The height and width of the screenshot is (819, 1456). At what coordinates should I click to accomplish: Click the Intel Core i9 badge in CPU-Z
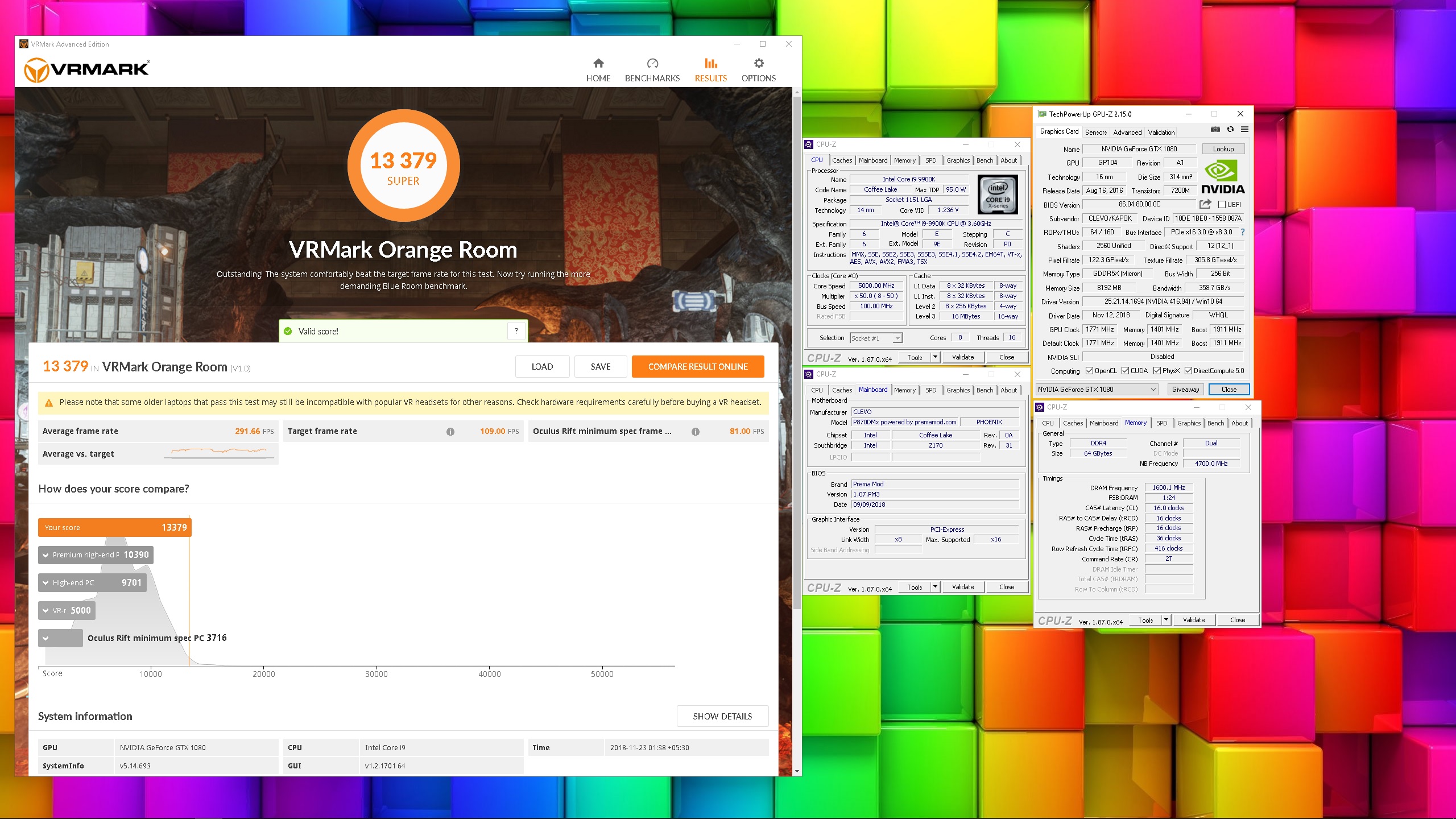coord(998,195)
